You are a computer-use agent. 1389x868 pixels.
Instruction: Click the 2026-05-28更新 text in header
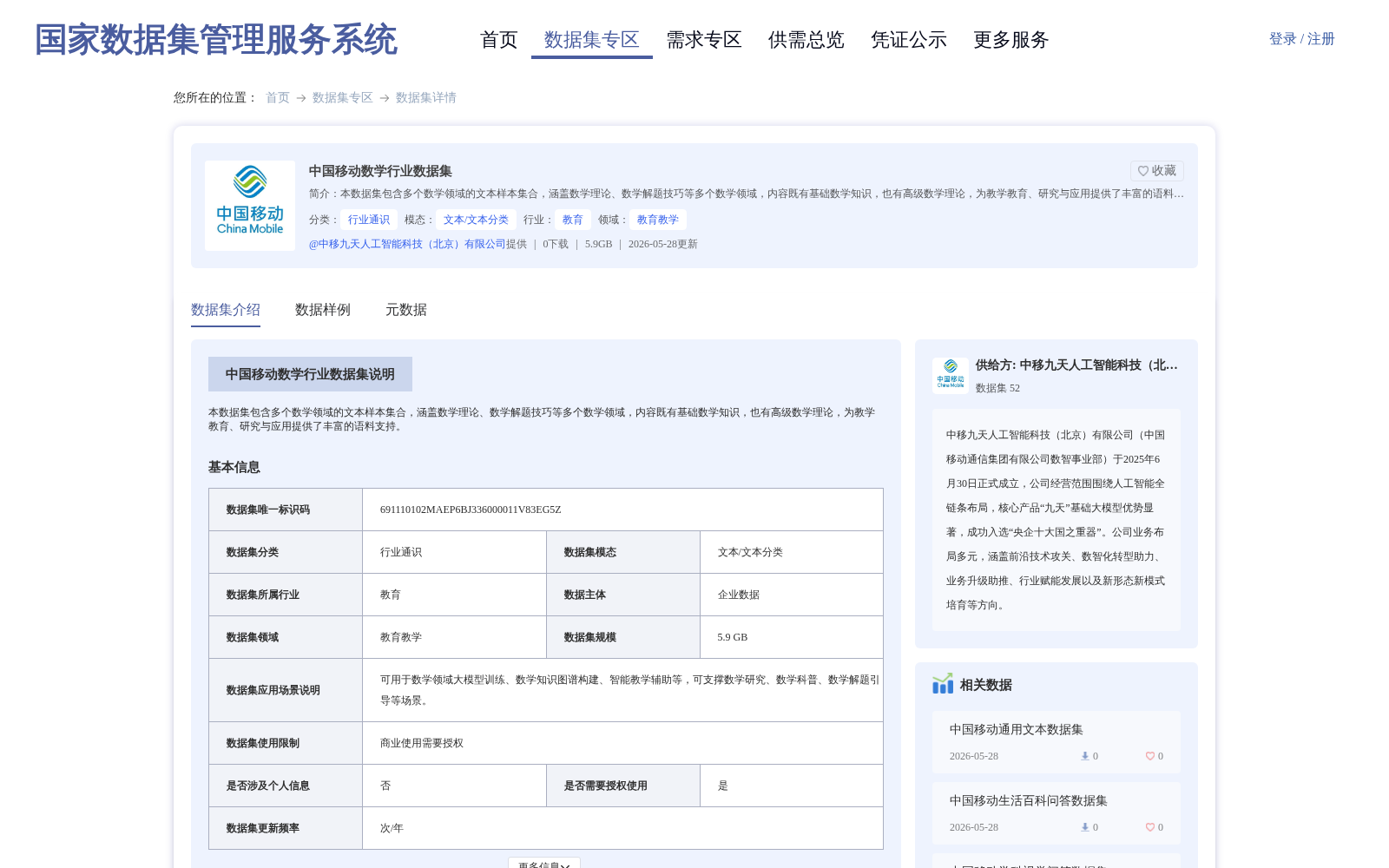663,244
